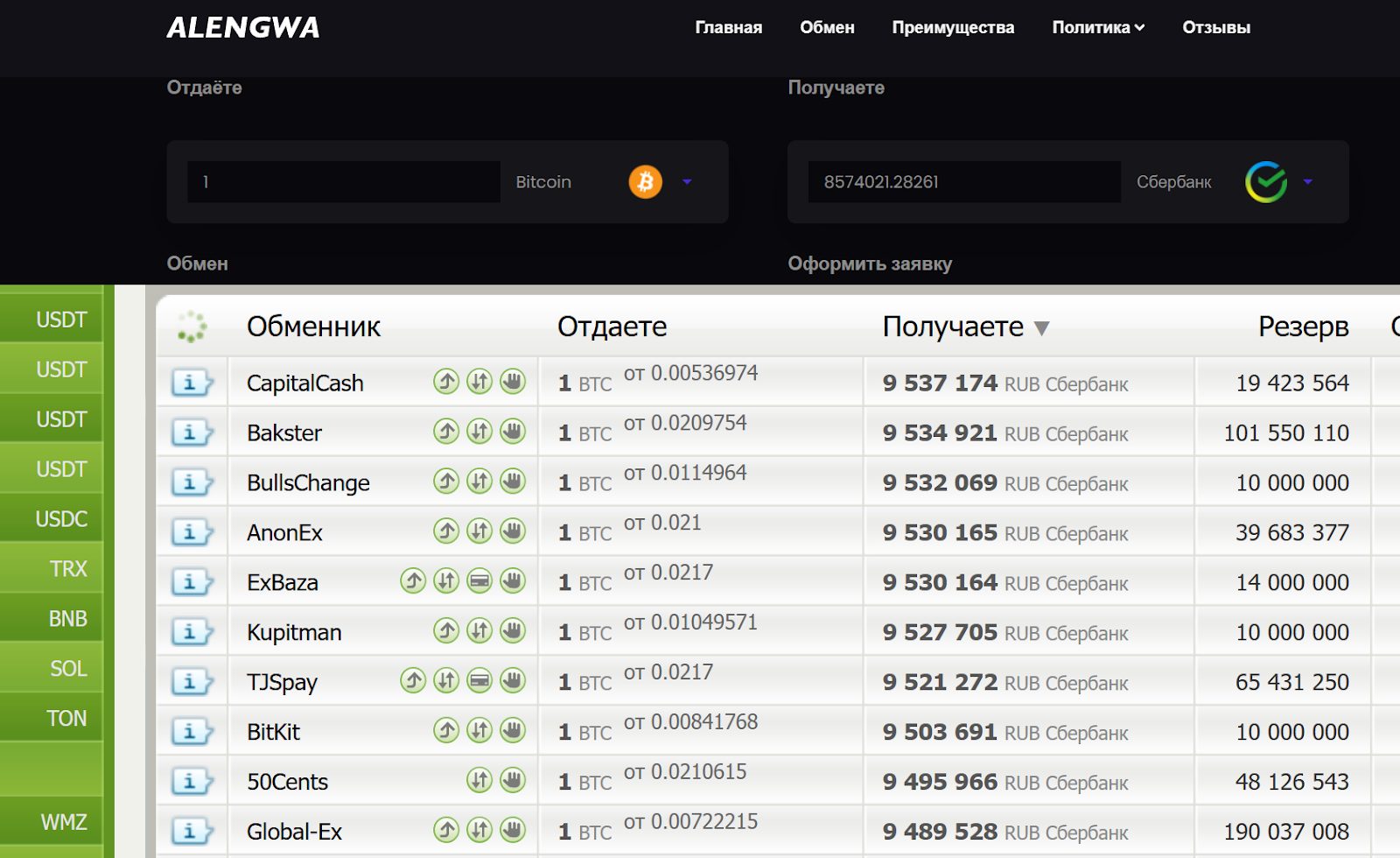Select the TON sidebar tab
1400x858 pixels.
pyautogui.click(x=52, y=719)
